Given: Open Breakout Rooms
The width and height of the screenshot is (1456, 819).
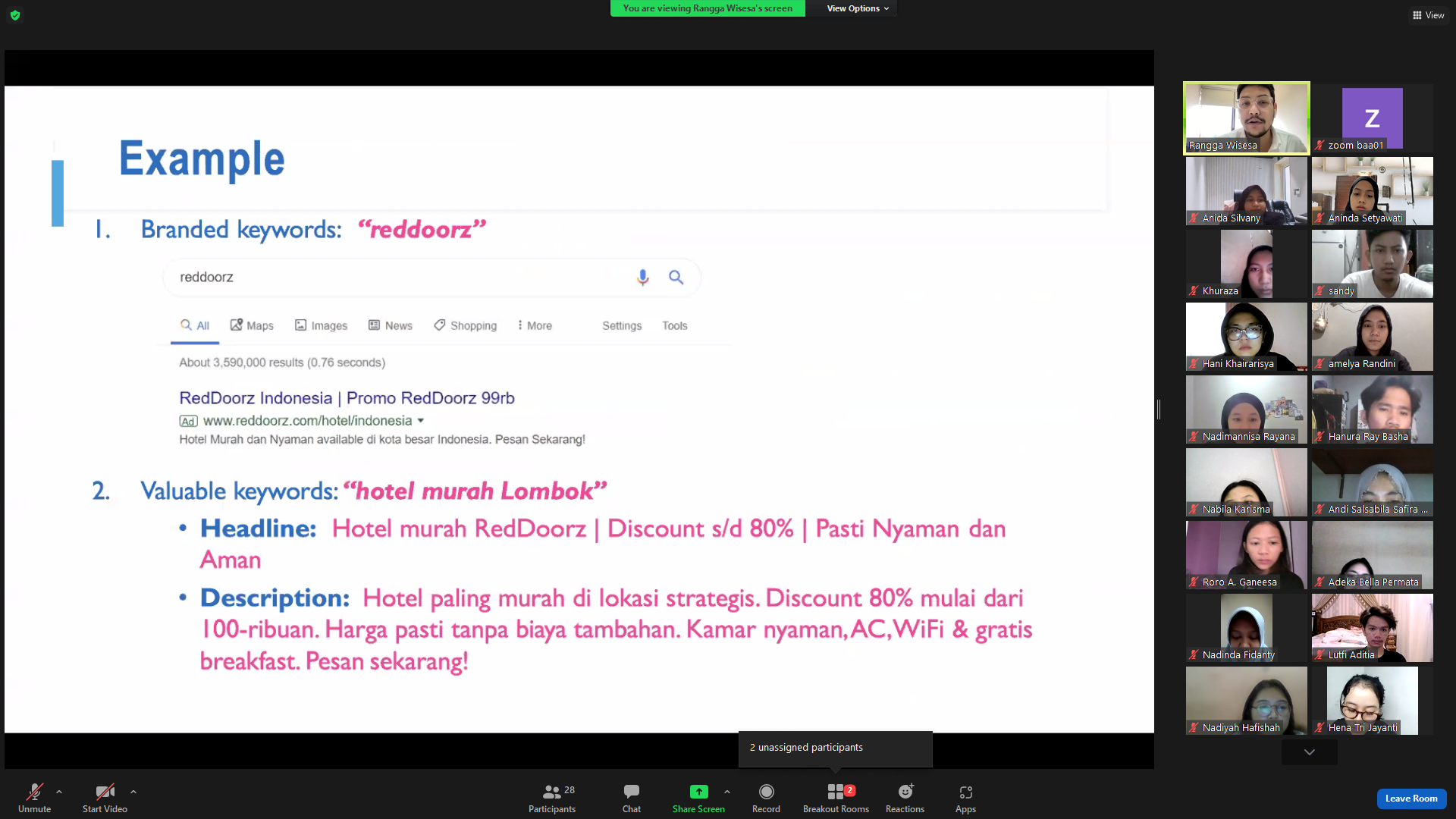Looking at the screenshot, I should [836, 798].
